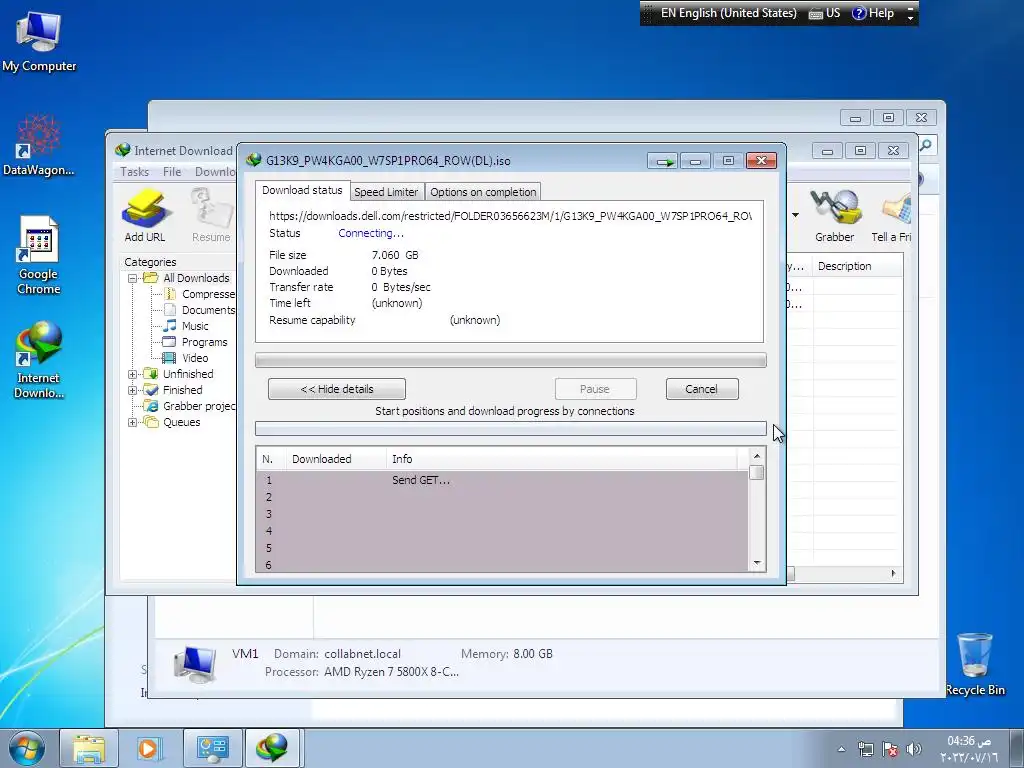Click the main download progress bar
Image resolution: width=1024 pixels, height=768 pixels.
(511, 360)
